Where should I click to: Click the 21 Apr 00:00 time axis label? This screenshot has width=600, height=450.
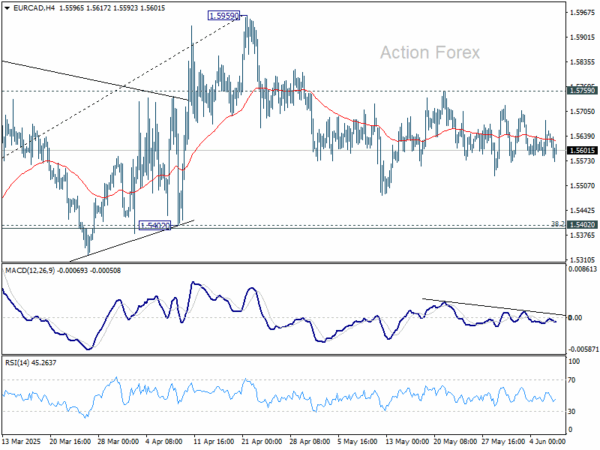(262, 442)
